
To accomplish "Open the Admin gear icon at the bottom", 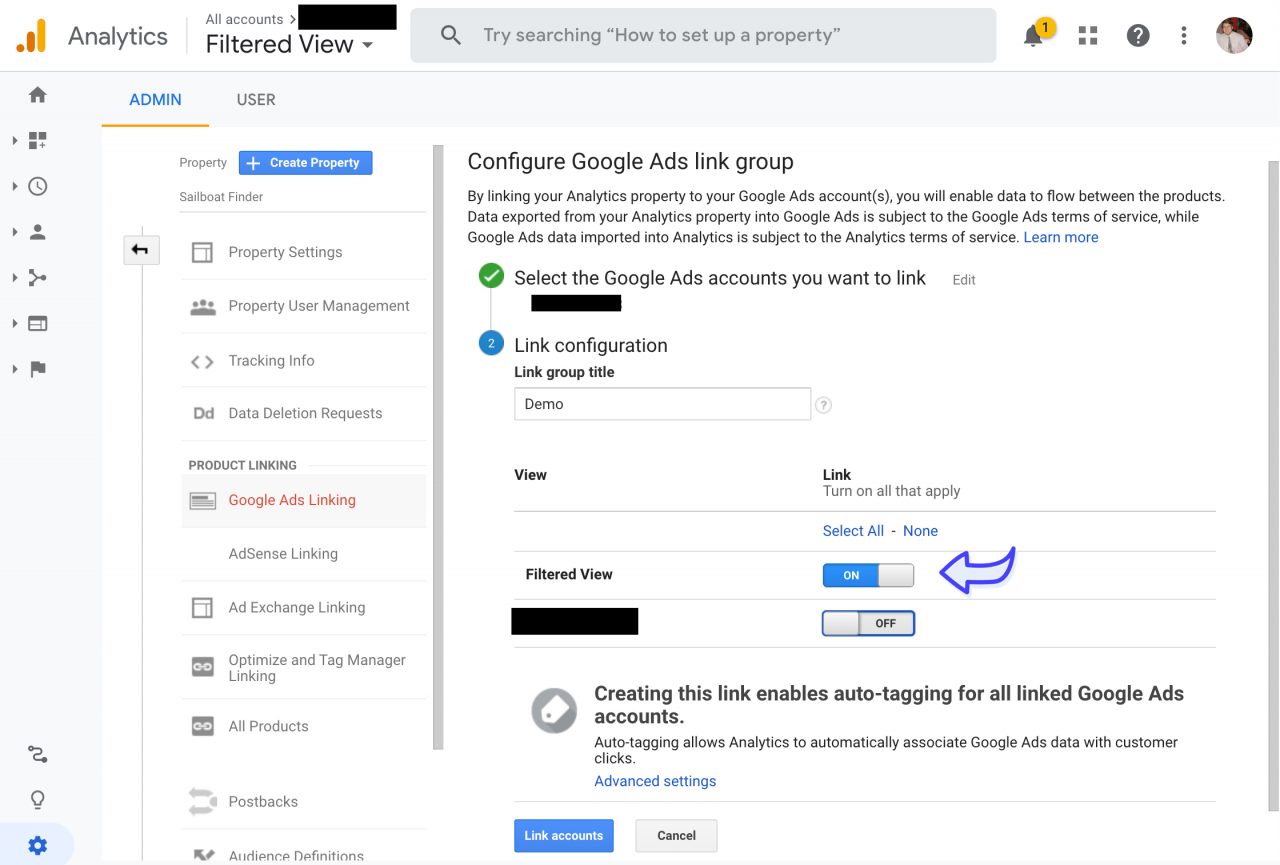I will pos(37,844).
